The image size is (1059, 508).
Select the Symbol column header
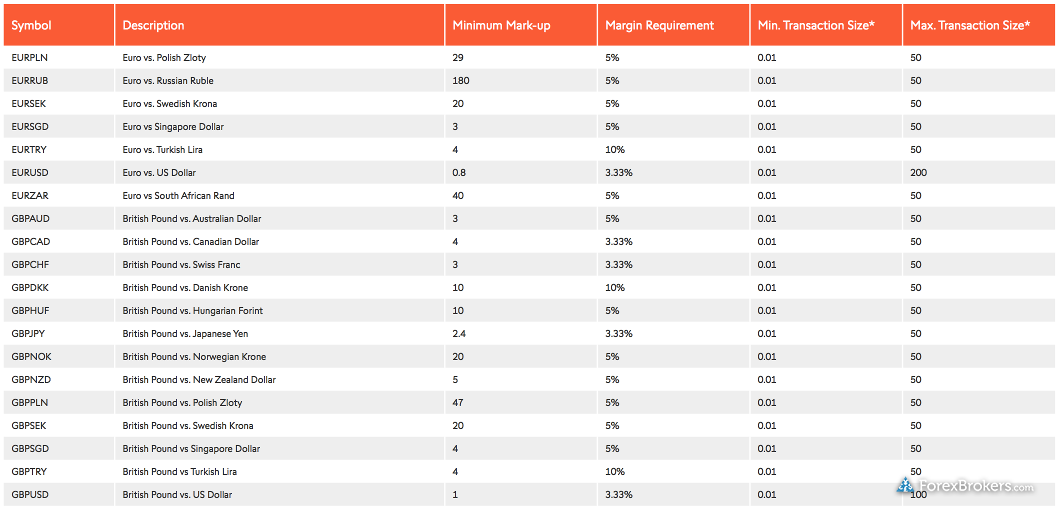point(31,26)
